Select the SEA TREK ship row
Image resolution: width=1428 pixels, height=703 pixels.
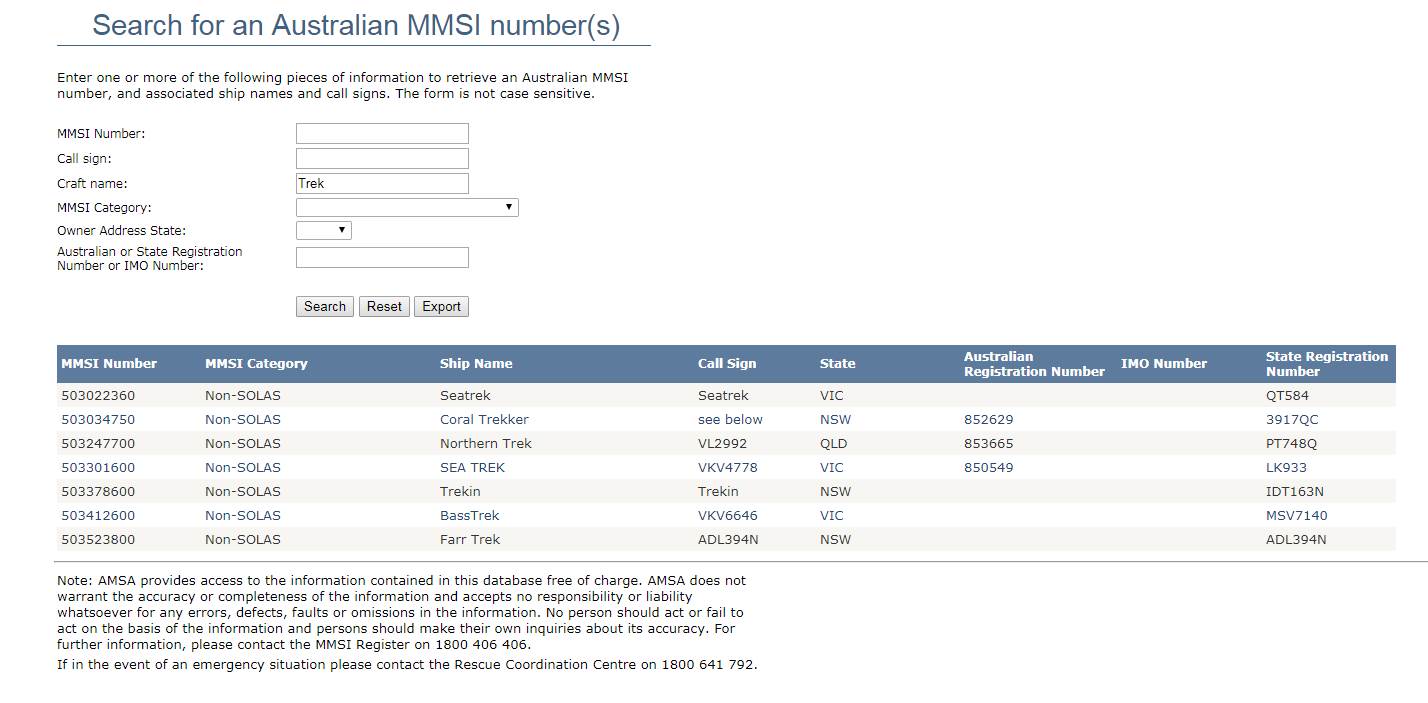tap(472, 468)
